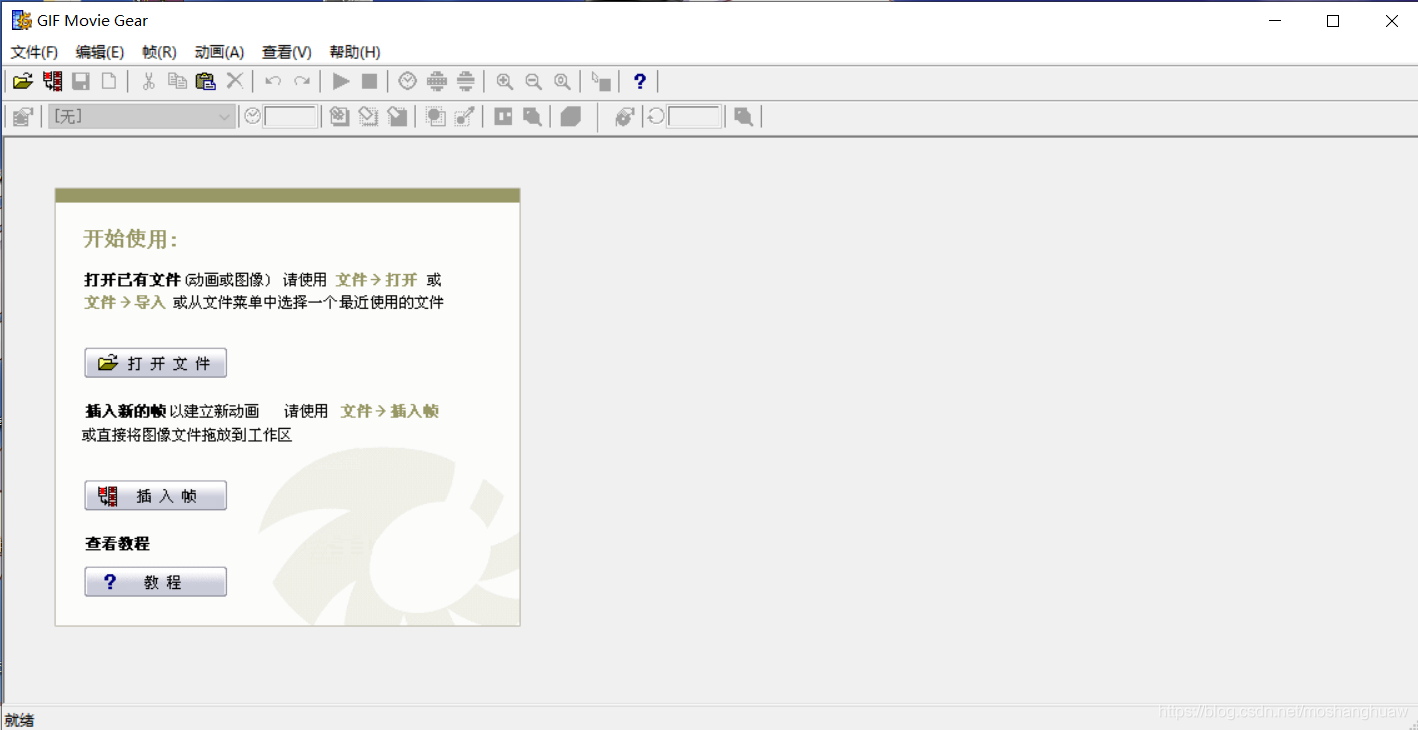The width and height of the screenshot is (1418, 730).
Task: Open the 文件(F) menu
Action: pos(34,52)
